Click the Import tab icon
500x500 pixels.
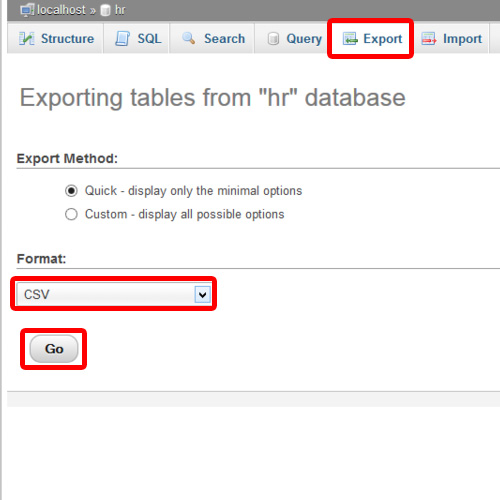click(x=429, y=39)
